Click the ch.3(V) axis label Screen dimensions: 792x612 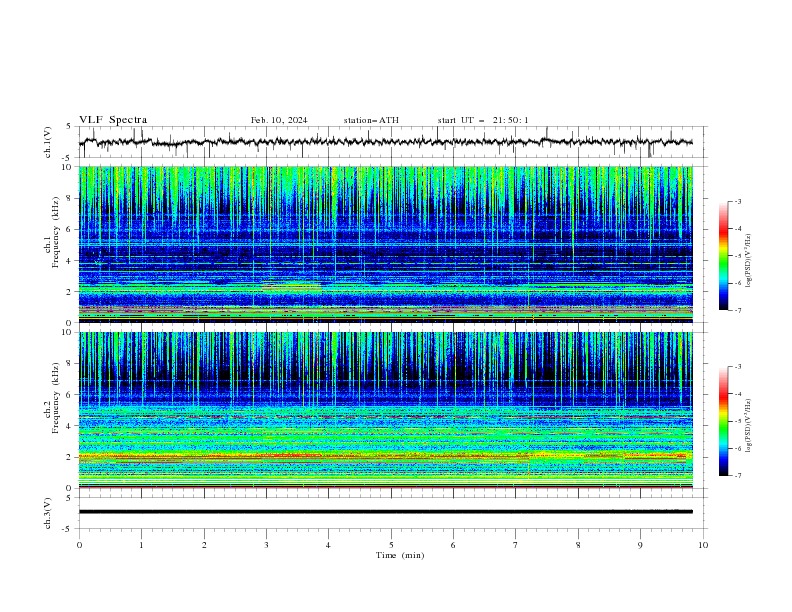click(x=47, y=513)
